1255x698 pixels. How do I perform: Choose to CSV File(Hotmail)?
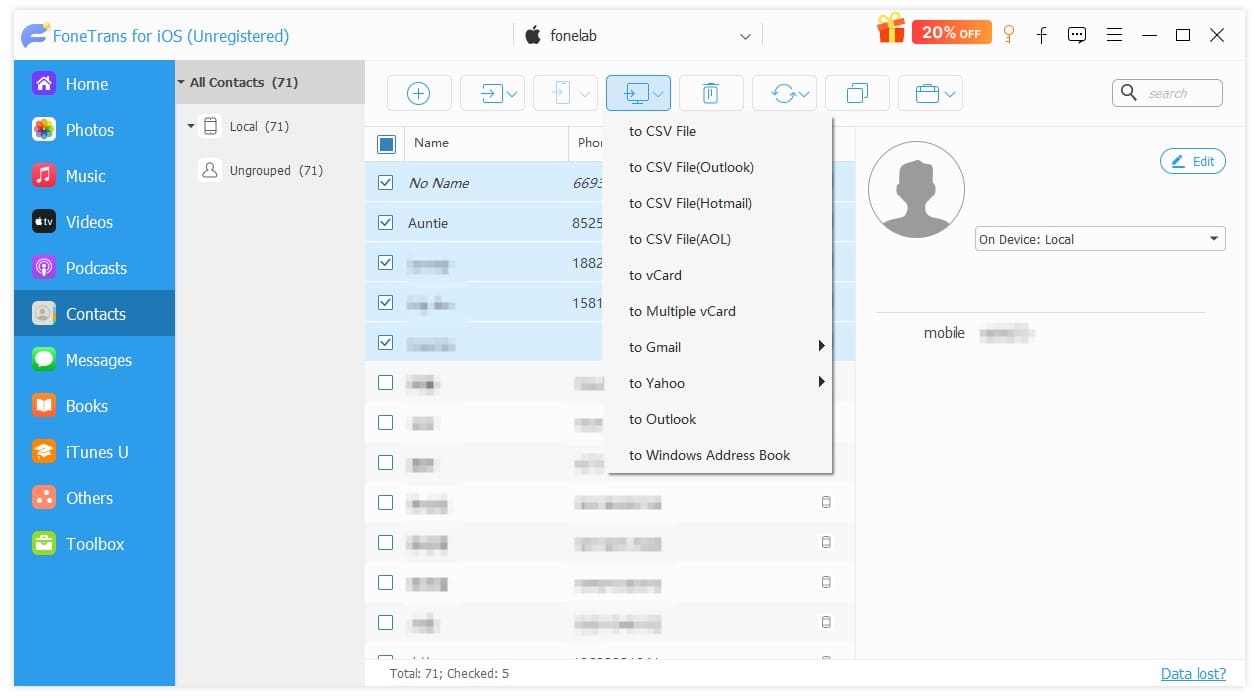click(719, 203)
